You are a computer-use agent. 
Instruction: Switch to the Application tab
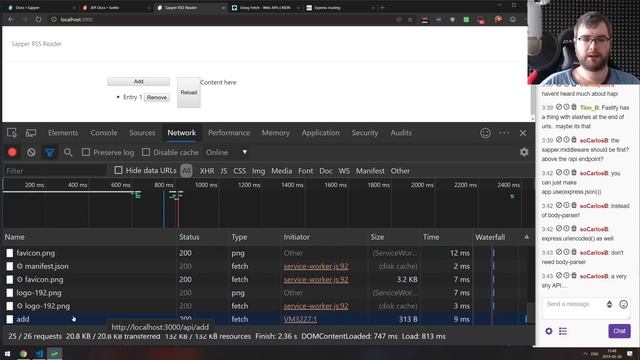(320, 133)
